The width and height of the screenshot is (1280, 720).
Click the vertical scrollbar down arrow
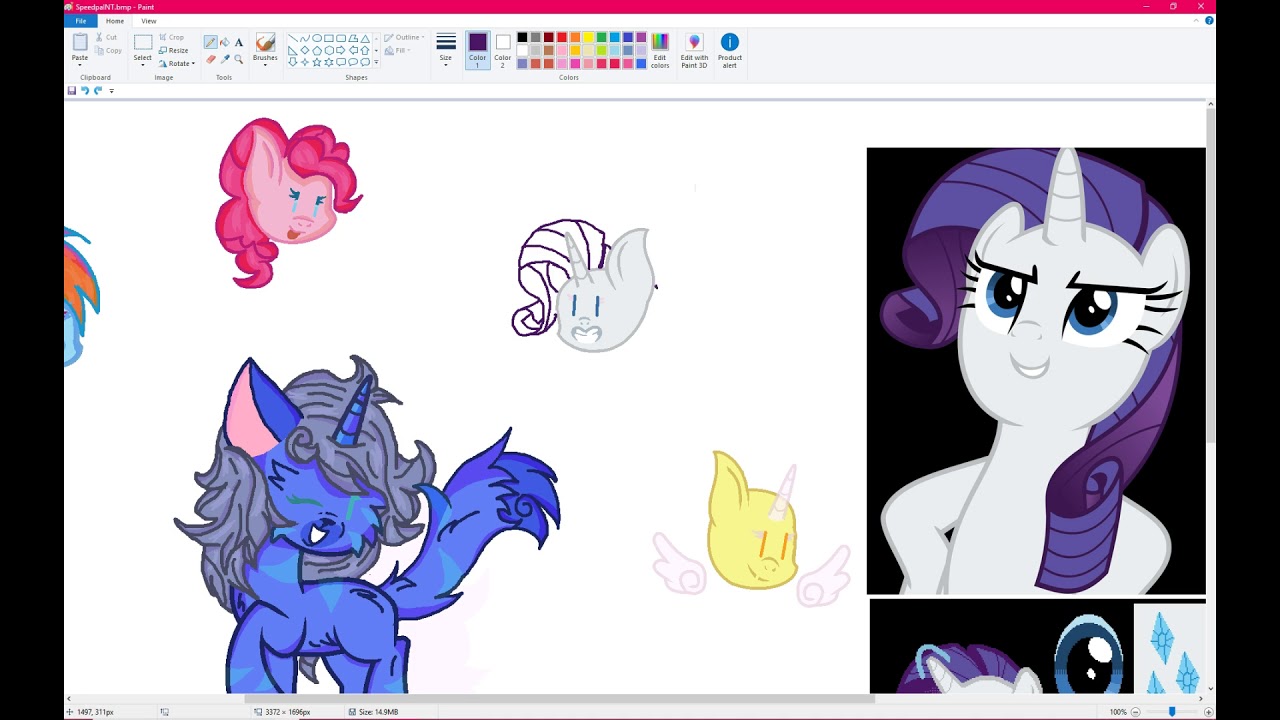1210,688
